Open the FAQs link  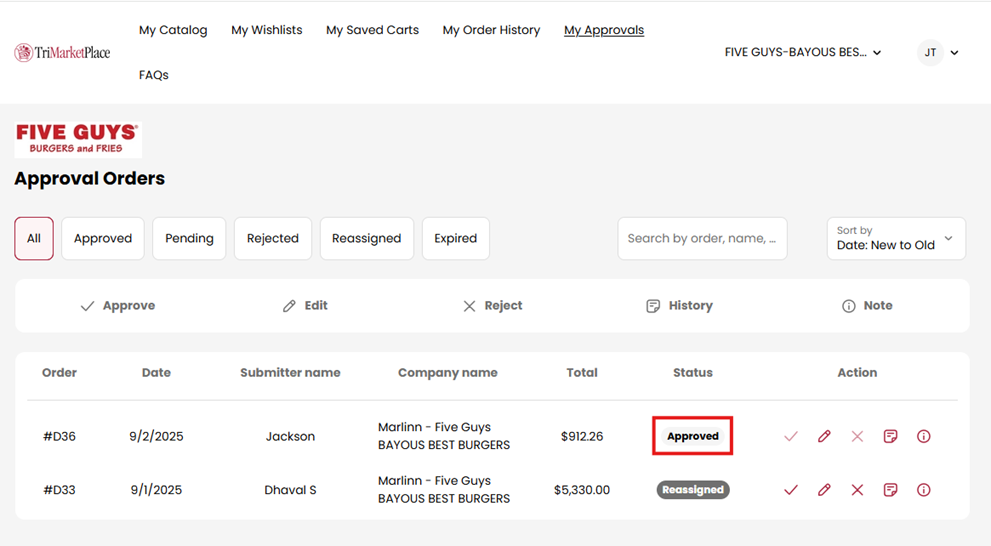pyautogui.click(x=154, y=75)
